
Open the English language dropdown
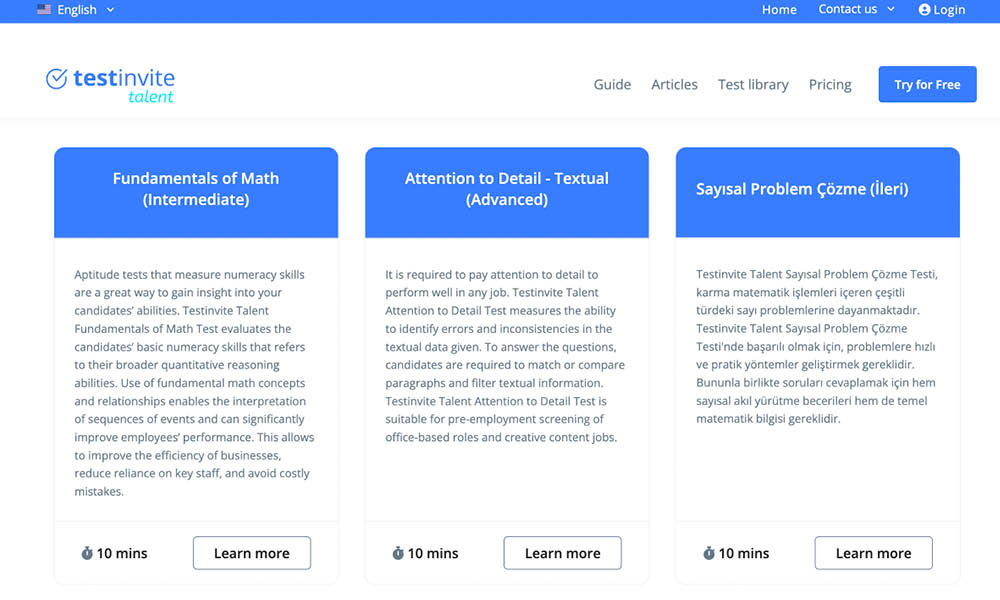tap(76, 10)
